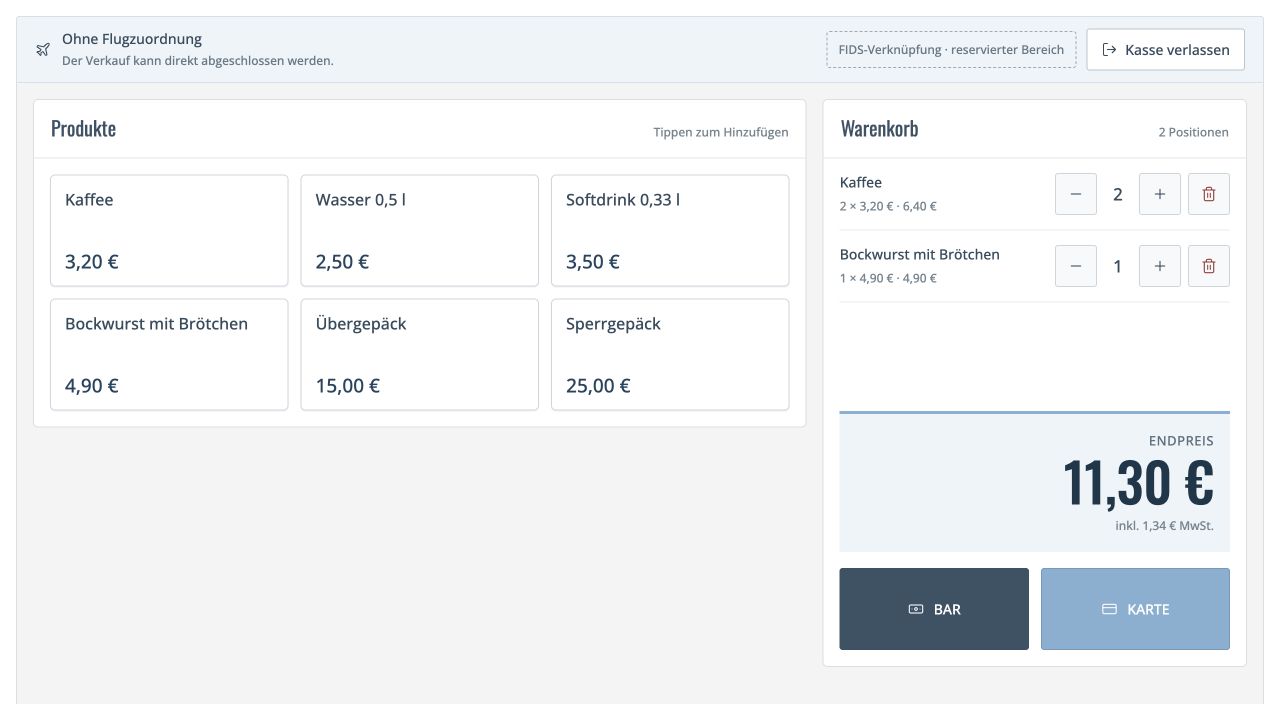Click Bockwurst quantity value 1

(x=1118, y=266)
